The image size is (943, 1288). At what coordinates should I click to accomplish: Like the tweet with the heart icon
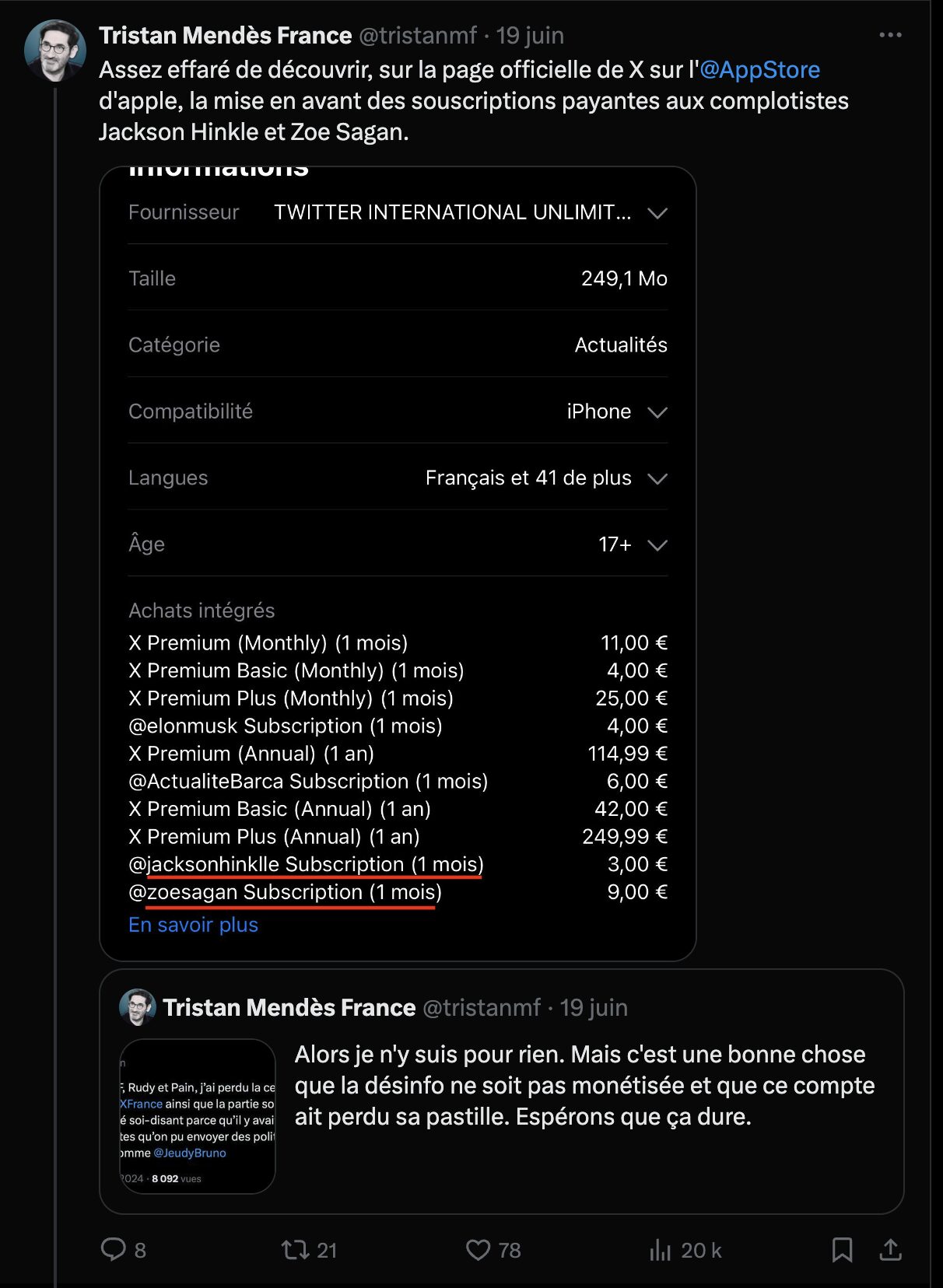(478, 1250)
